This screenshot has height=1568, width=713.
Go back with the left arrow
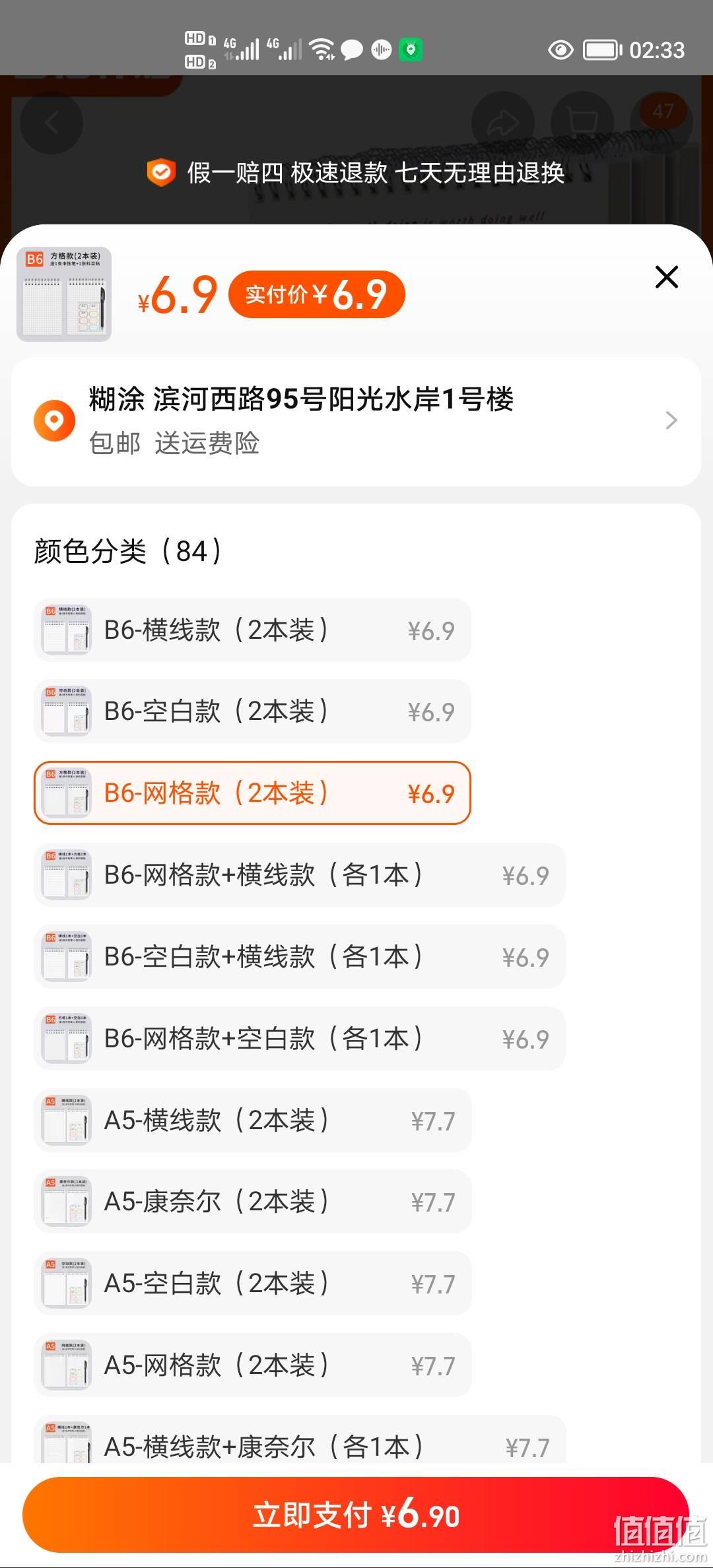51,123
